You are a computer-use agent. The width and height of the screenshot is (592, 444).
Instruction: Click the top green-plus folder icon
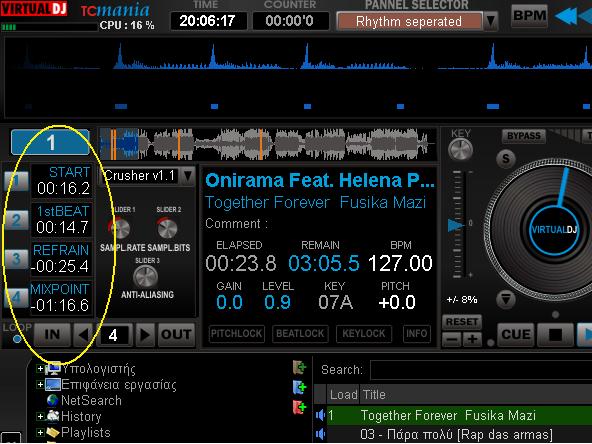click(x=299, y=367)
